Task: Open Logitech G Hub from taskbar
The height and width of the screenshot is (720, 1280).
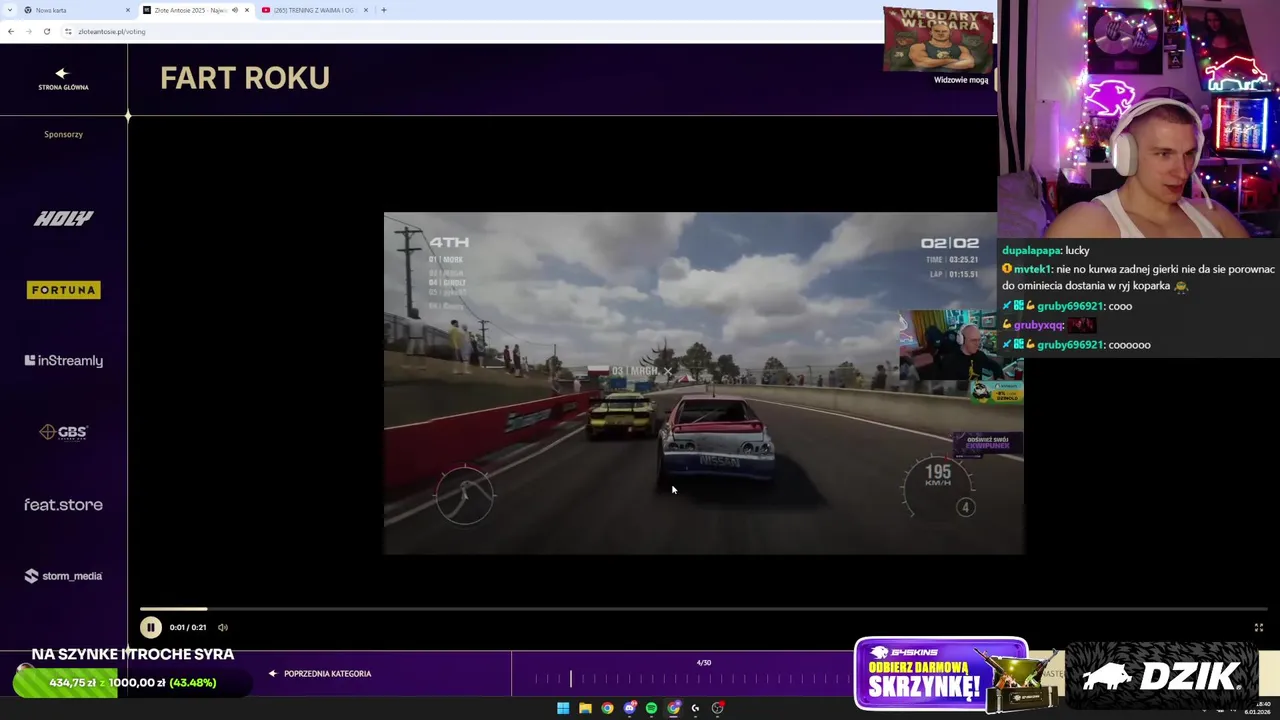Action: point(695,708)
